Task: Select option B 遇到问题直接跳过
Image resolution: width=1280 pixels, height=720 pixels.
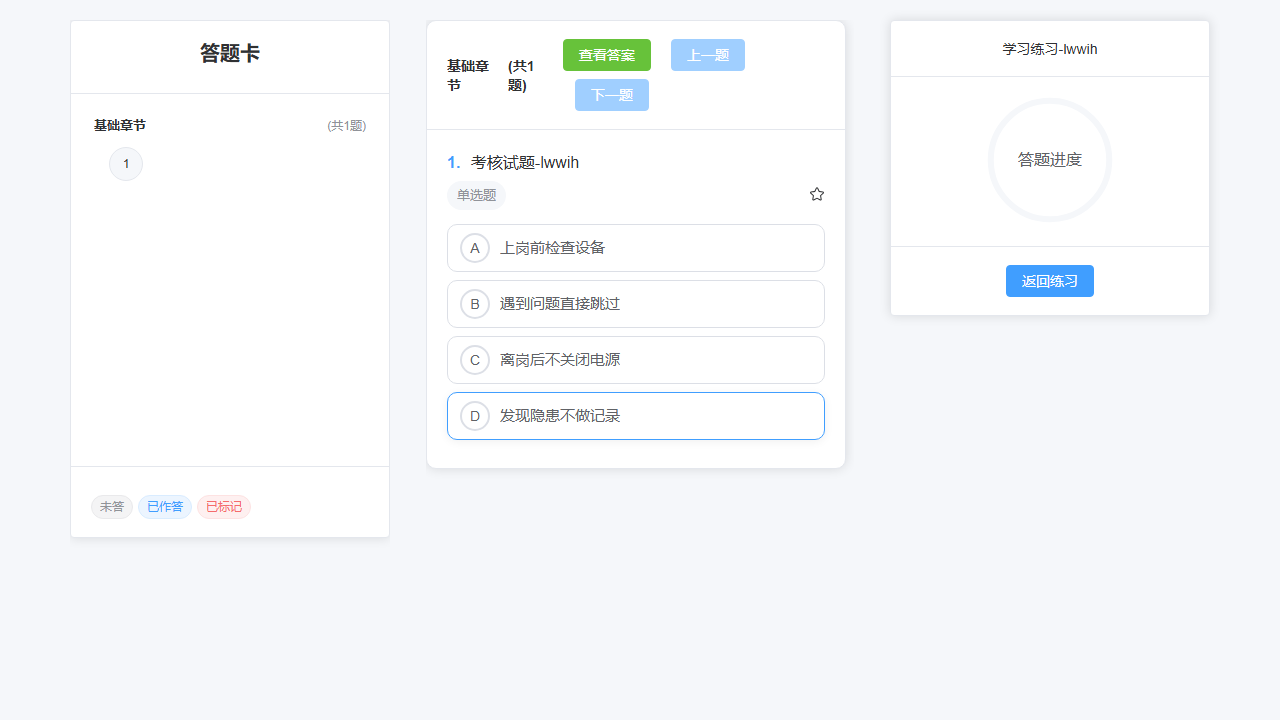Action: [x=636, y=304]
